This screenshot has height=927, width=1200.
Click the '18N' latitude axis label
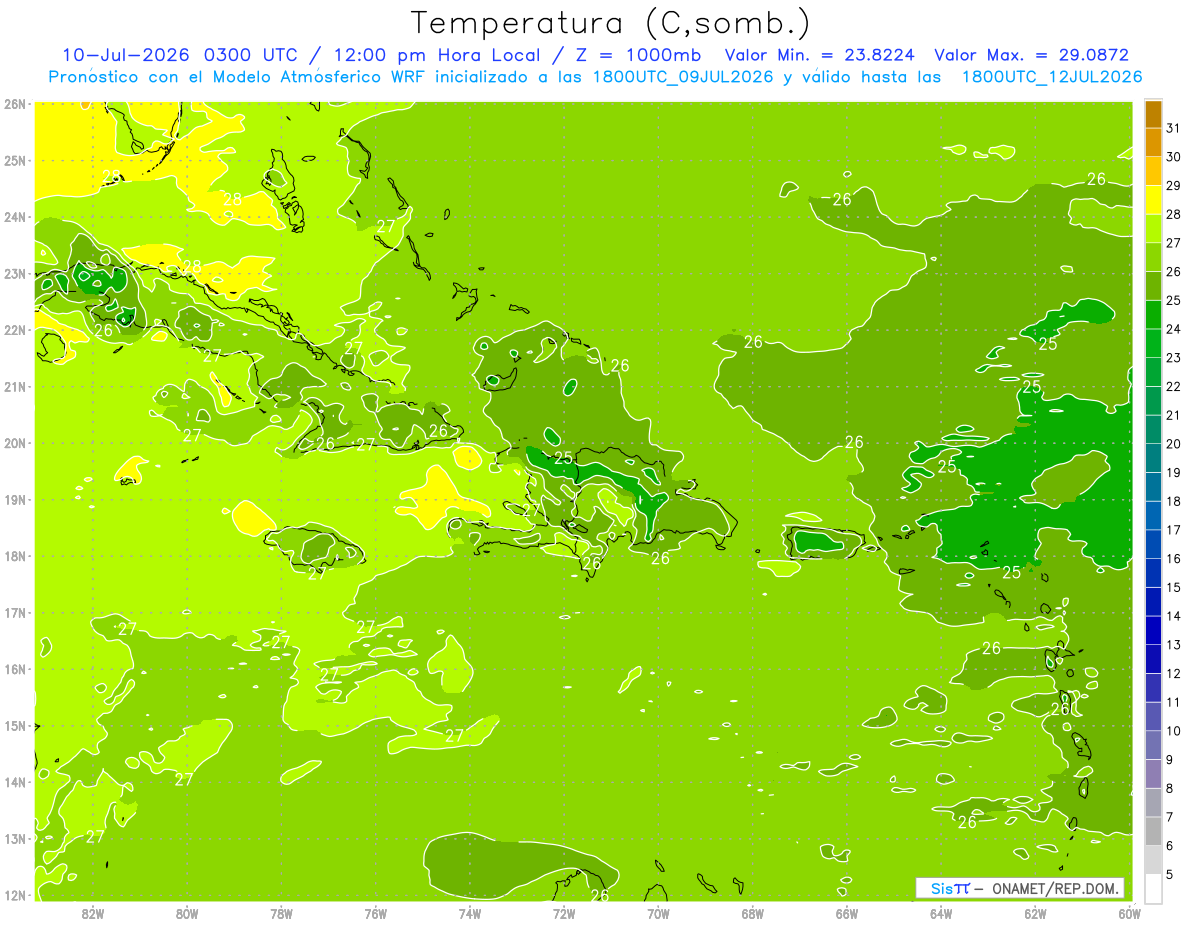[x=14, y=556]
